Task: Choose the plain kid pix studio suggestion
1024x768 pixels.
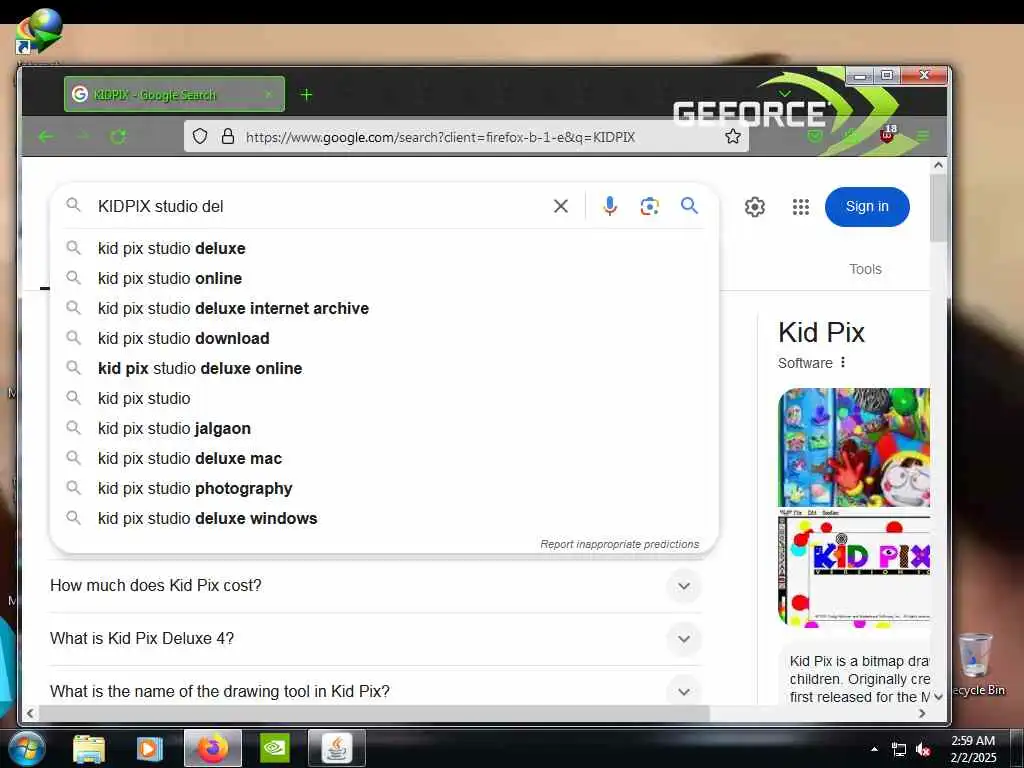Action: (x=384, y=398)
